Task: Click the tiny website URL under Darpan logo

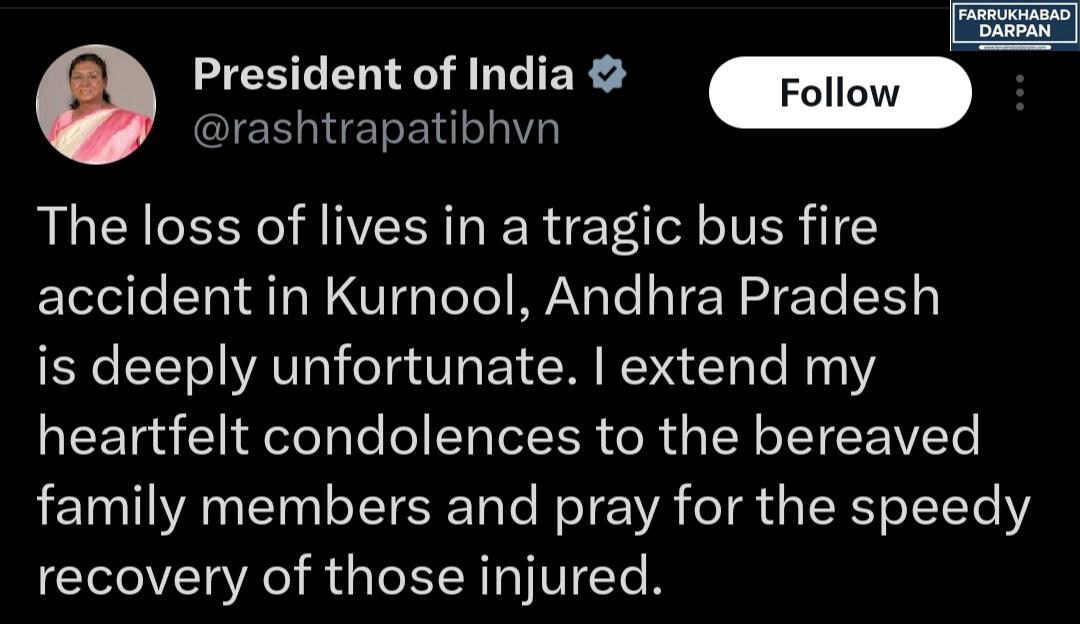Action: point(1013,46)
